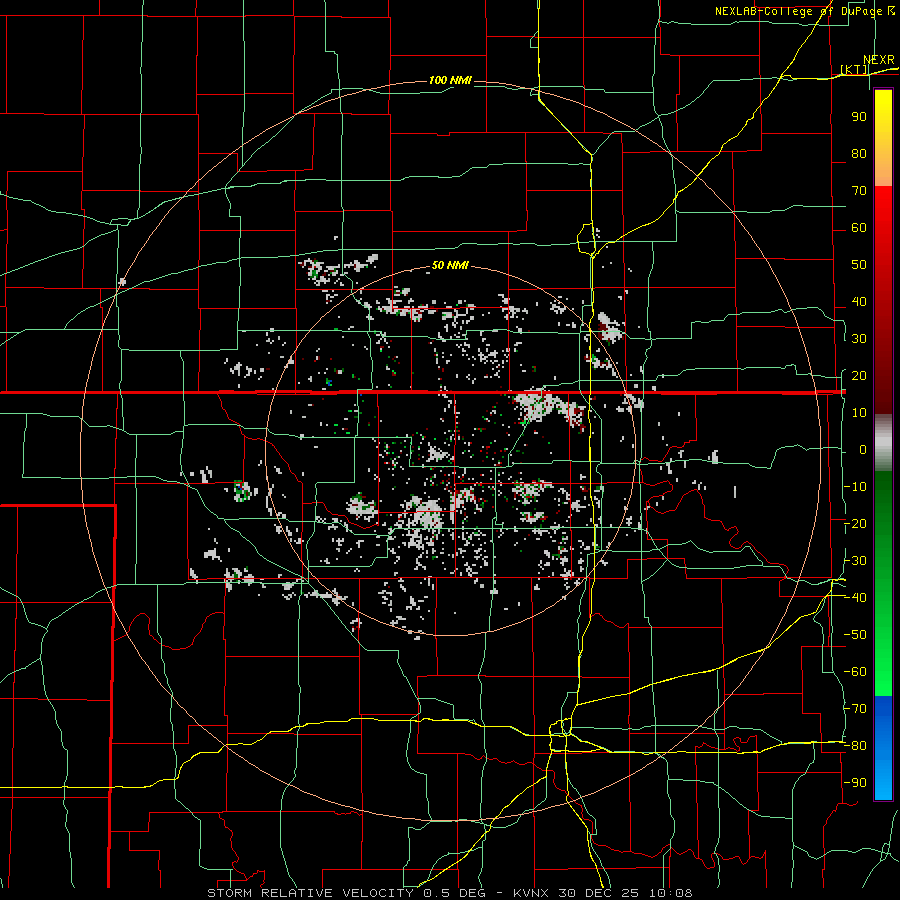Screen dimensions: 900x900
Task: Click the -50 scale value
Action: [855, 635]
